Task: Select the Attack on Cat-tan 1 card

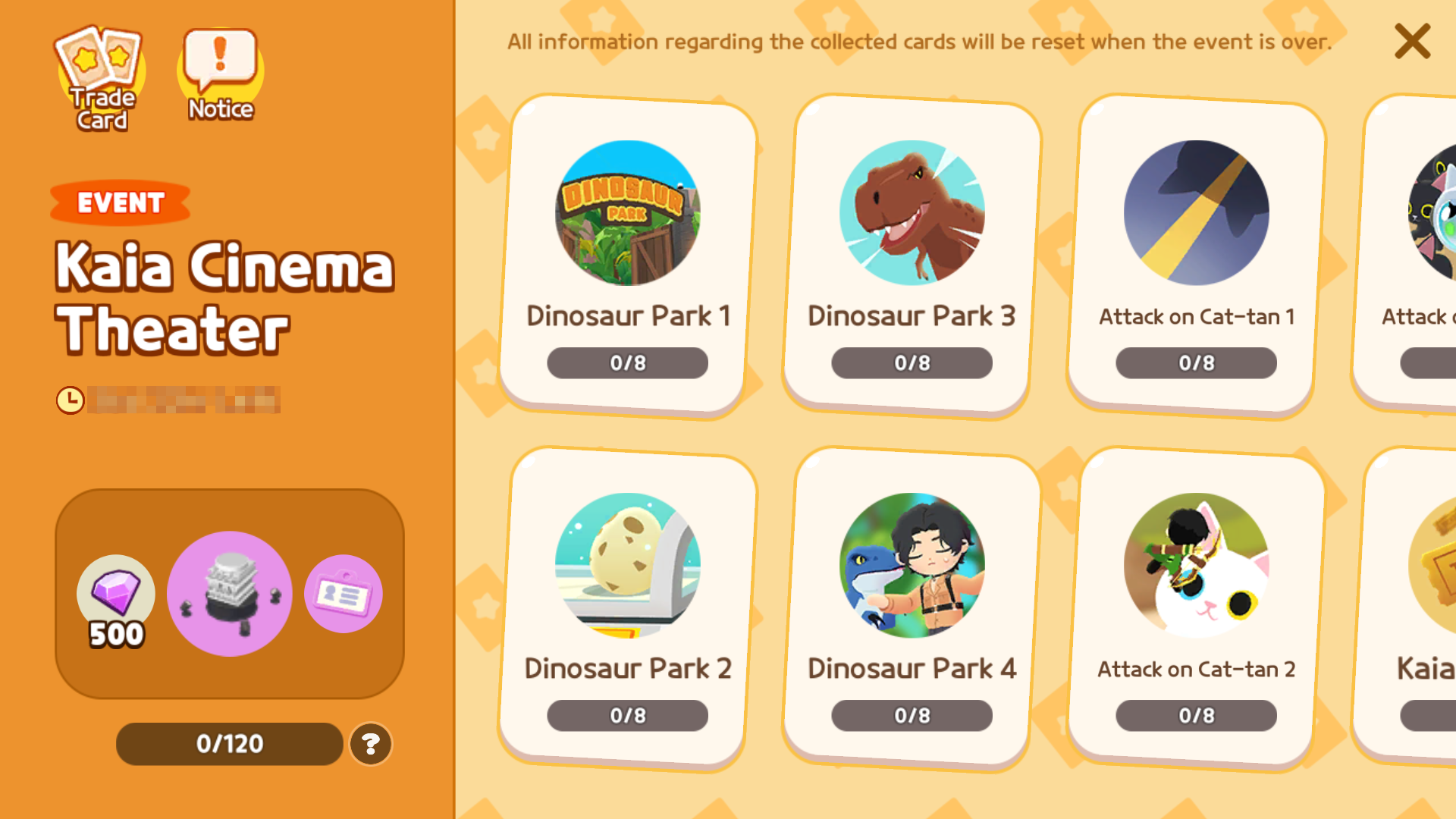Action: (x=1197, y=256)
